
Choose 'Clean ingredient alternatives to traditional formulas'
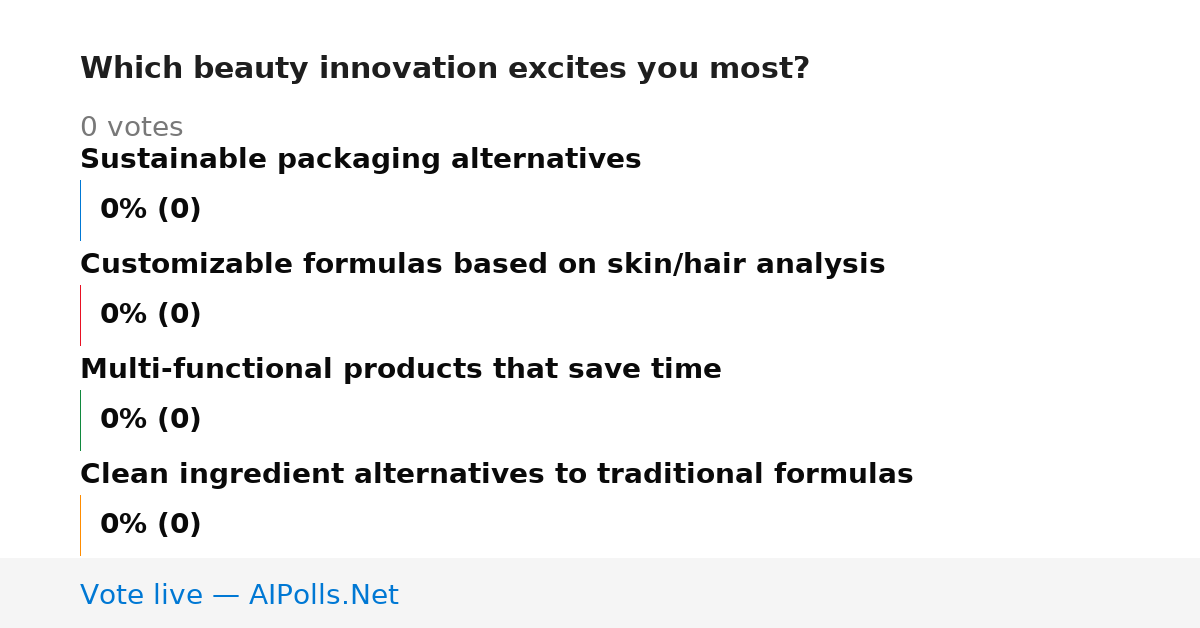496,475
